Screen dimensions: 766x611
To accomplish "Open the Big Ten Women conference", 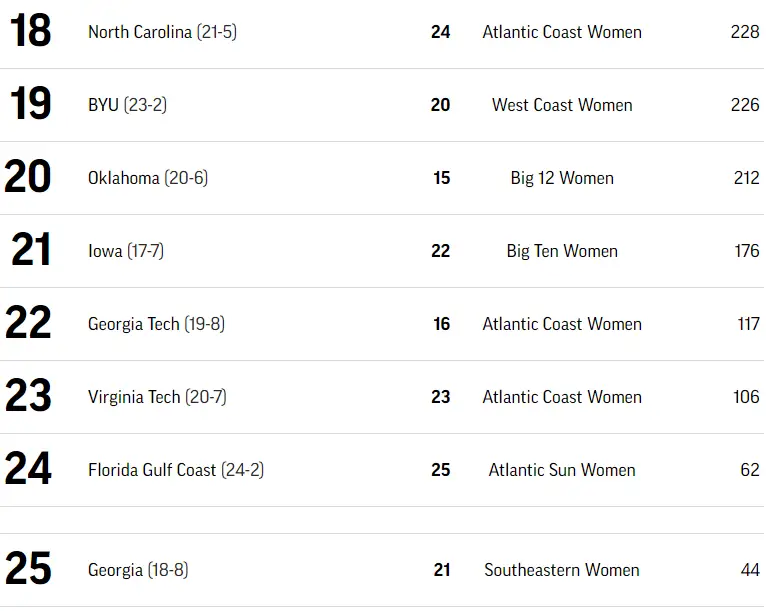I will (x=562, y=251).
